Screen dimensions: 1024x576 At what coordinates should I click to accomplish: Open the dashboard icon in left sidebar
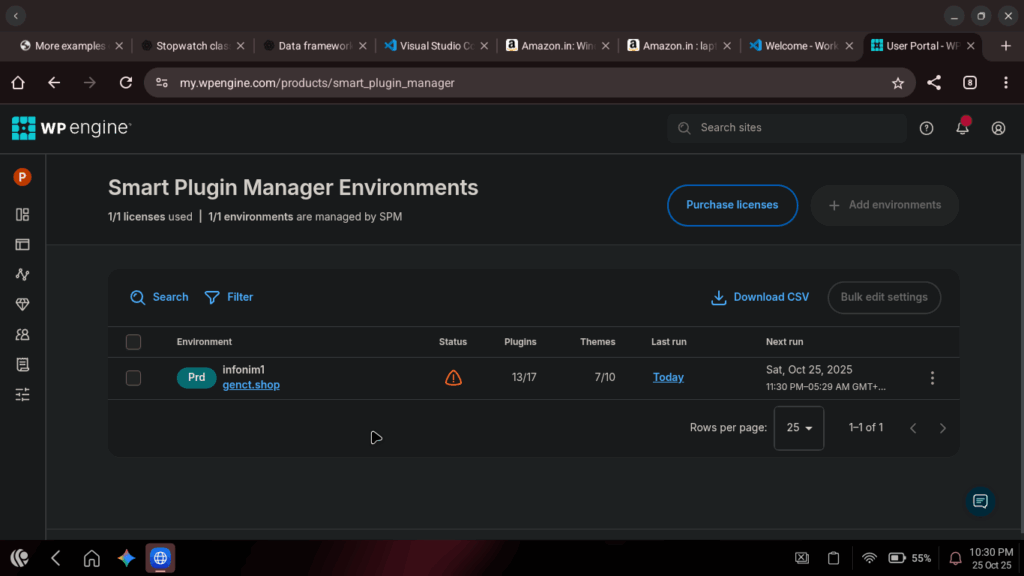point(22,214)
